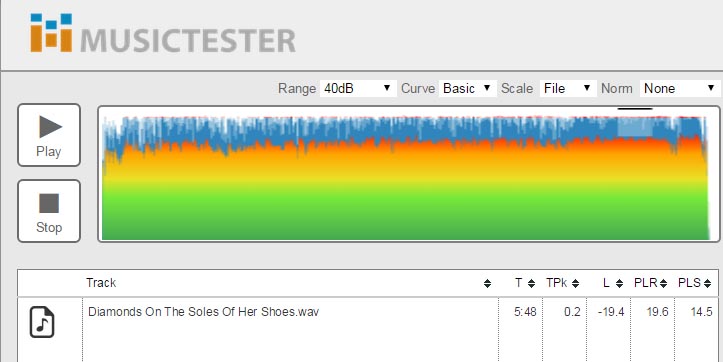
Task: Click the highlighted selection in waveform
Action: pos(635,127)
